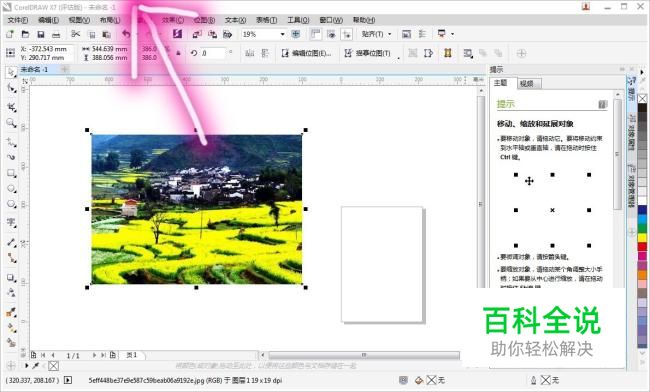The image size is (650, 392).
Task: Select the Connector tool
Action: tap(11, 258)
